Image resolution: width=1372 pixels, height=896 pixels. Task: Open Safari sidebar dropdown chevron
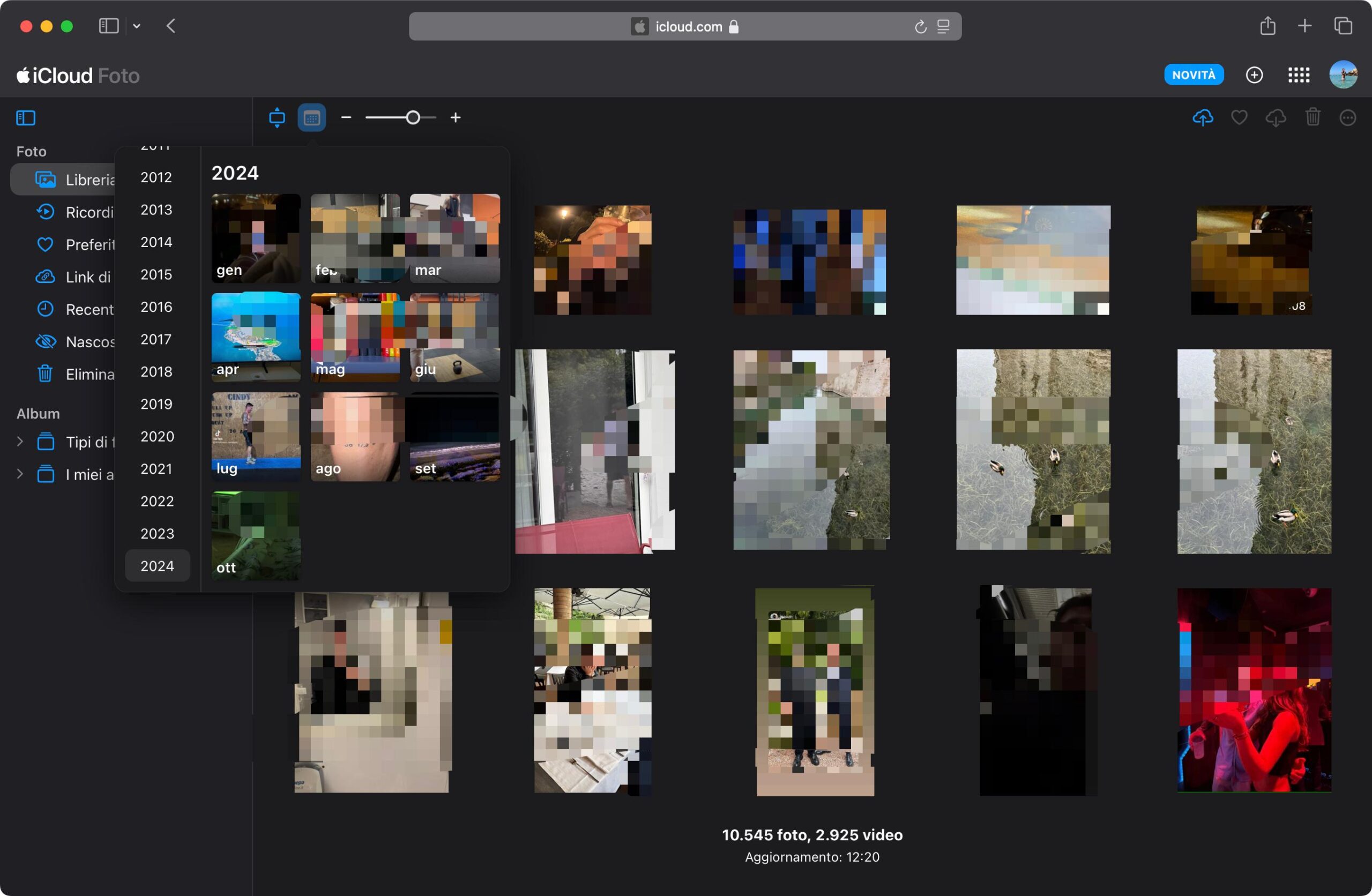[137, 26]
